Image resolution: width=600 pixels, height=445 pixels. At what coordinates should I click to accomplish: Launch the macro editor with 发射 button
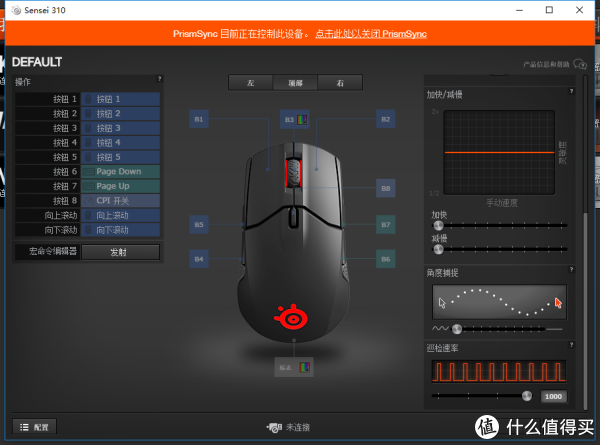120,252
